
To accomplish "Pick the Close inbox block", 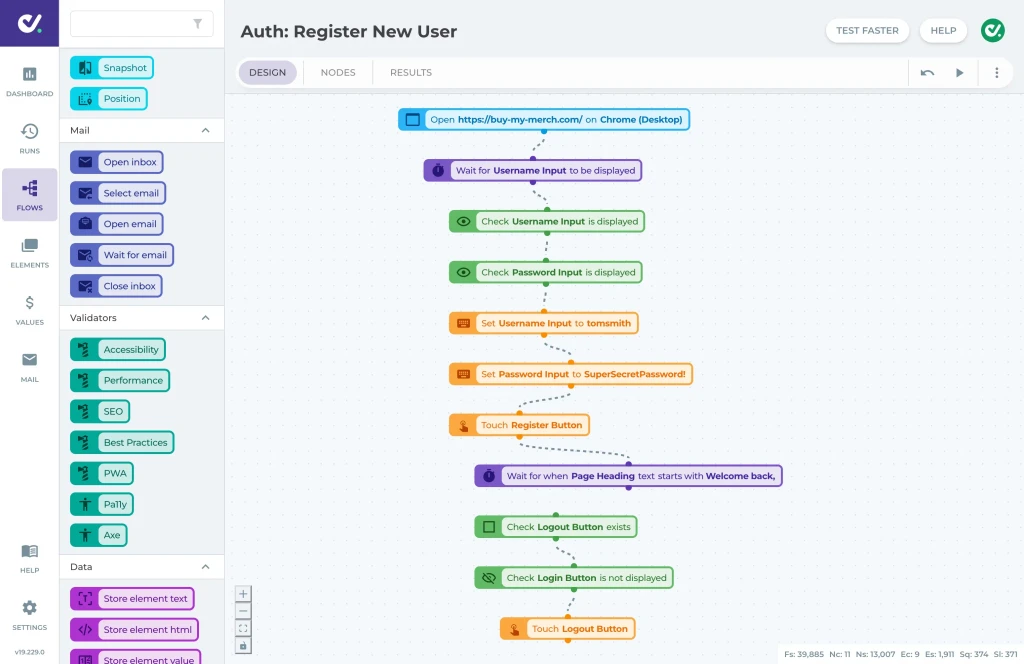I will 116,286.
